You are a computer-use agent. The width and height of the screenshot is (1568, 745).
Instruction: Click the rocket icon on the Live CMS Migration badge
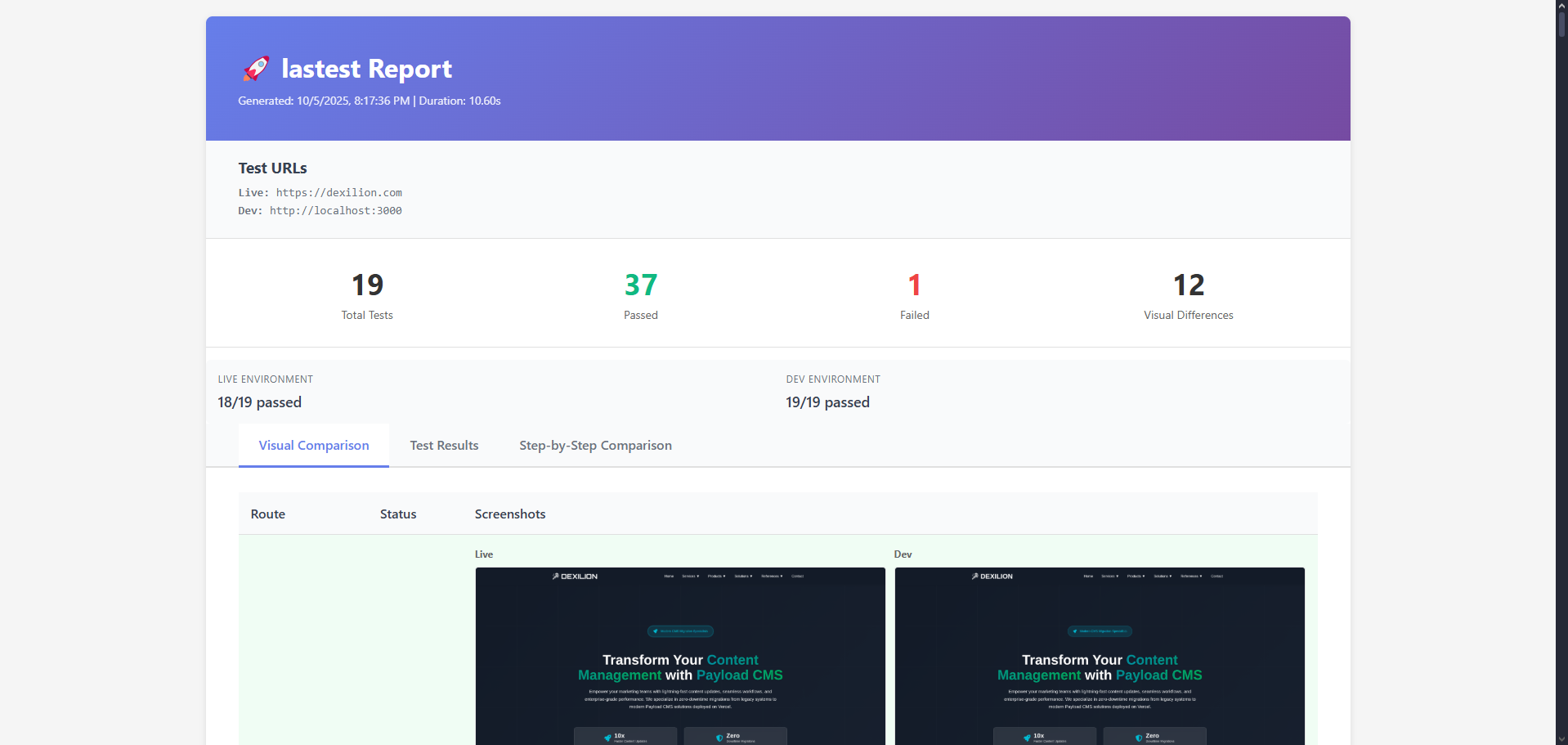656,631
